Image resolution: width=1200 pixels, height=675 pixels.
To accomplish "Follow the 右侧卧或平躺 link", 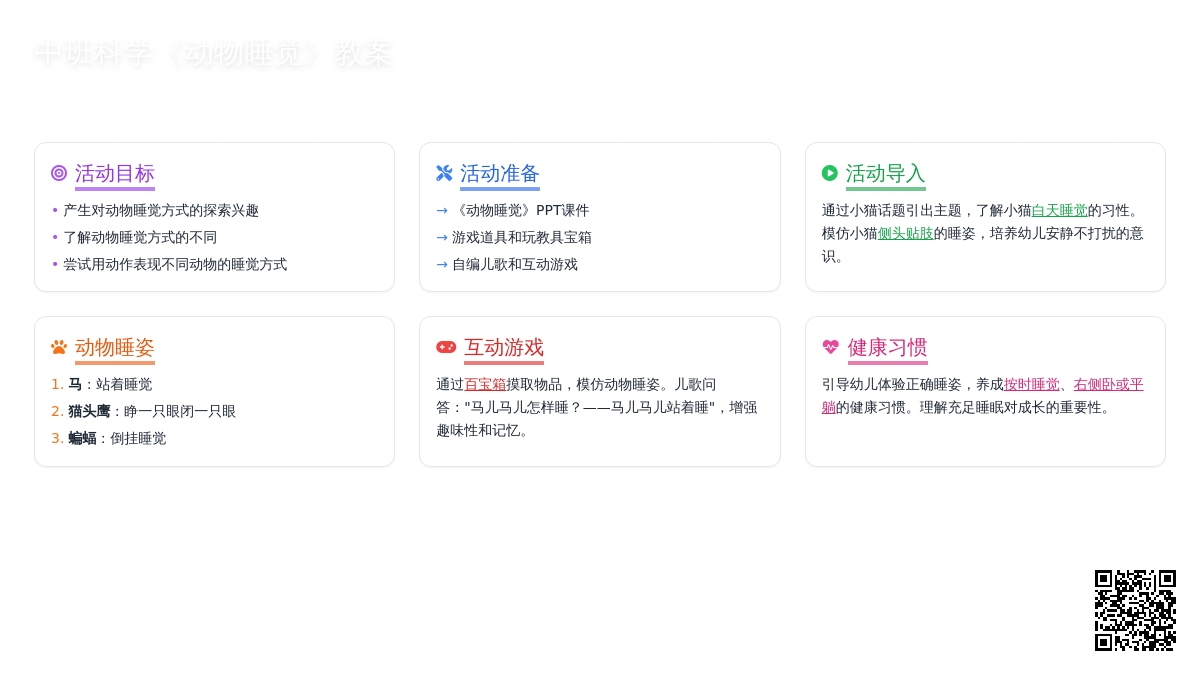I will coord(1108,384).
